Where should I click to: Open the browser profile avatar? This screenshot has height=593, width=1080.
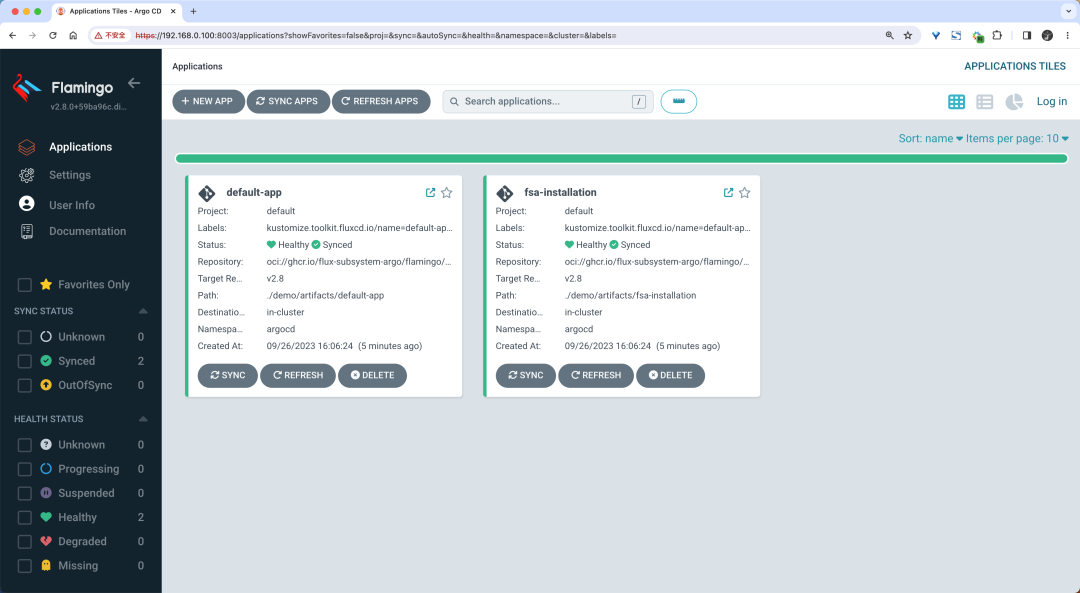click(x=1047, y=35)
